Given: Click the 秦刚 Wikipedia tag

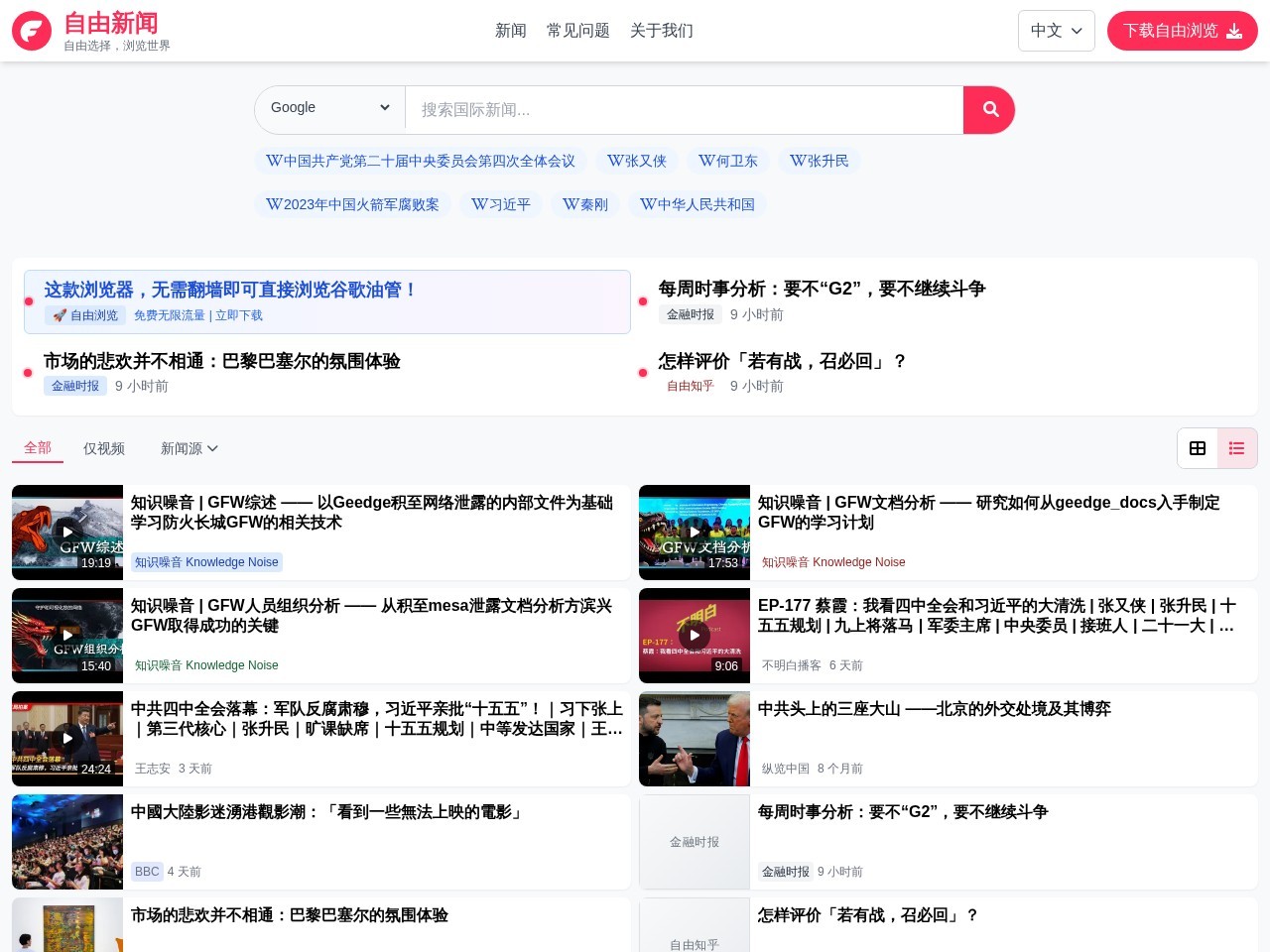Looking at the screenshot, I should [585, 204].
